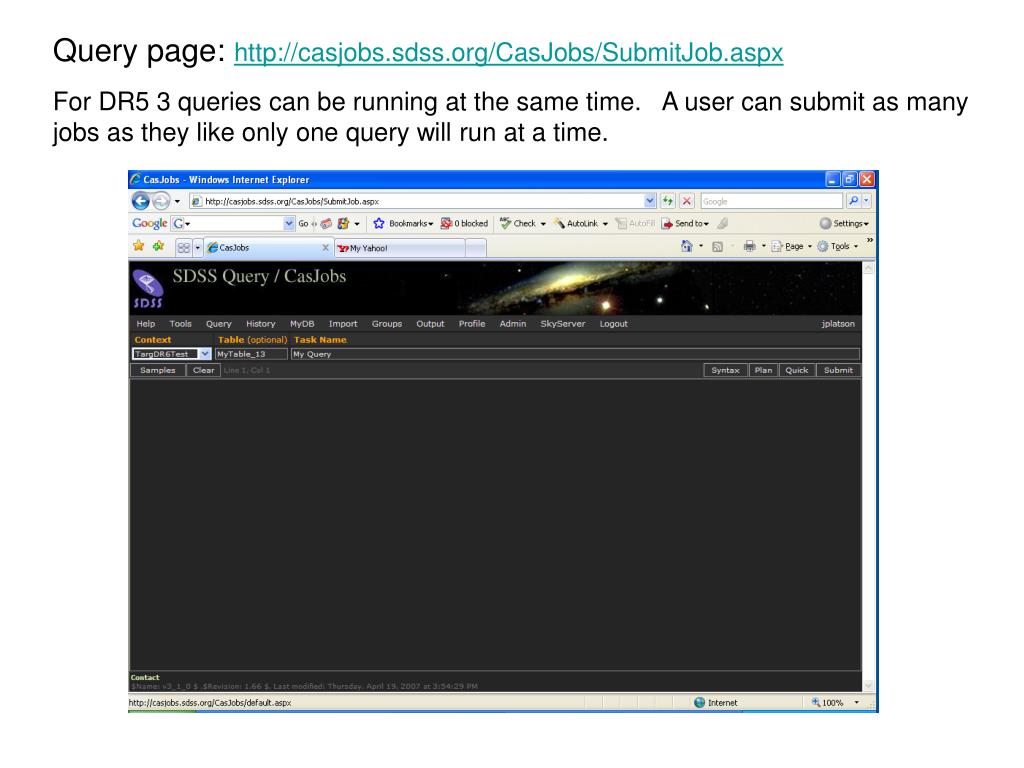This screenshot has width=1024, height=768.
Task: Open the casjobs.sdss.org SubmitJob link on the slide
Action: 508,52
